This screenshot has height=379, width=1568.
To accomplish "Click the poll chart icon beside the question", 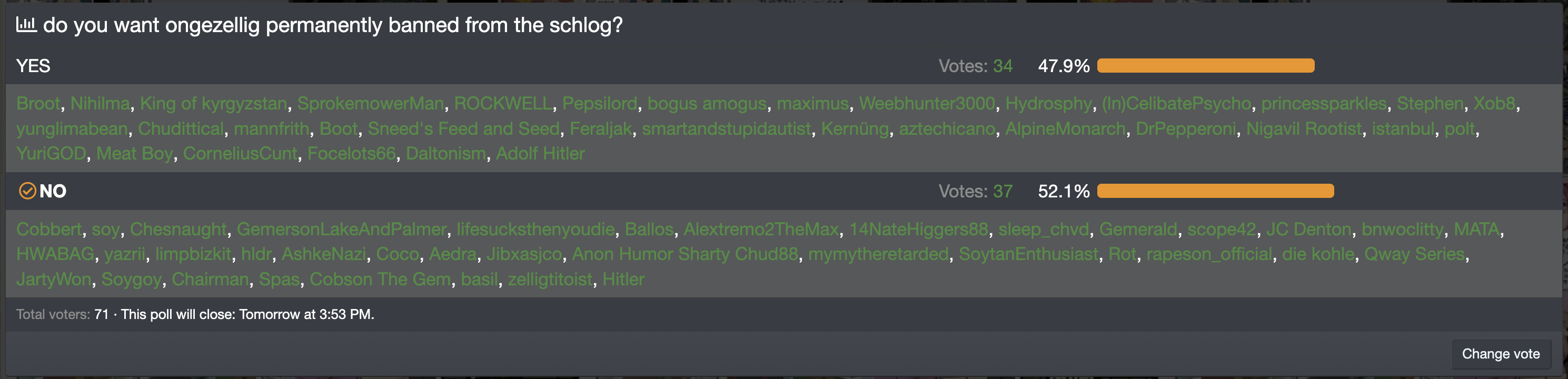I will pos(26,24).
